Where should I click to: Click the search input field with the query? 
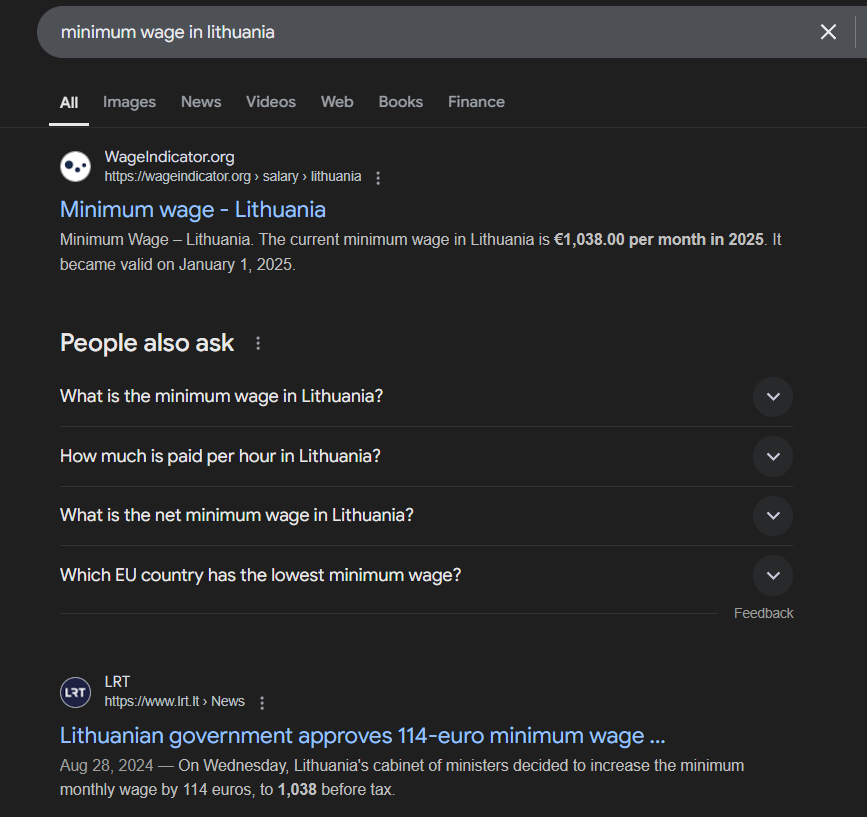tap(400, 32)
